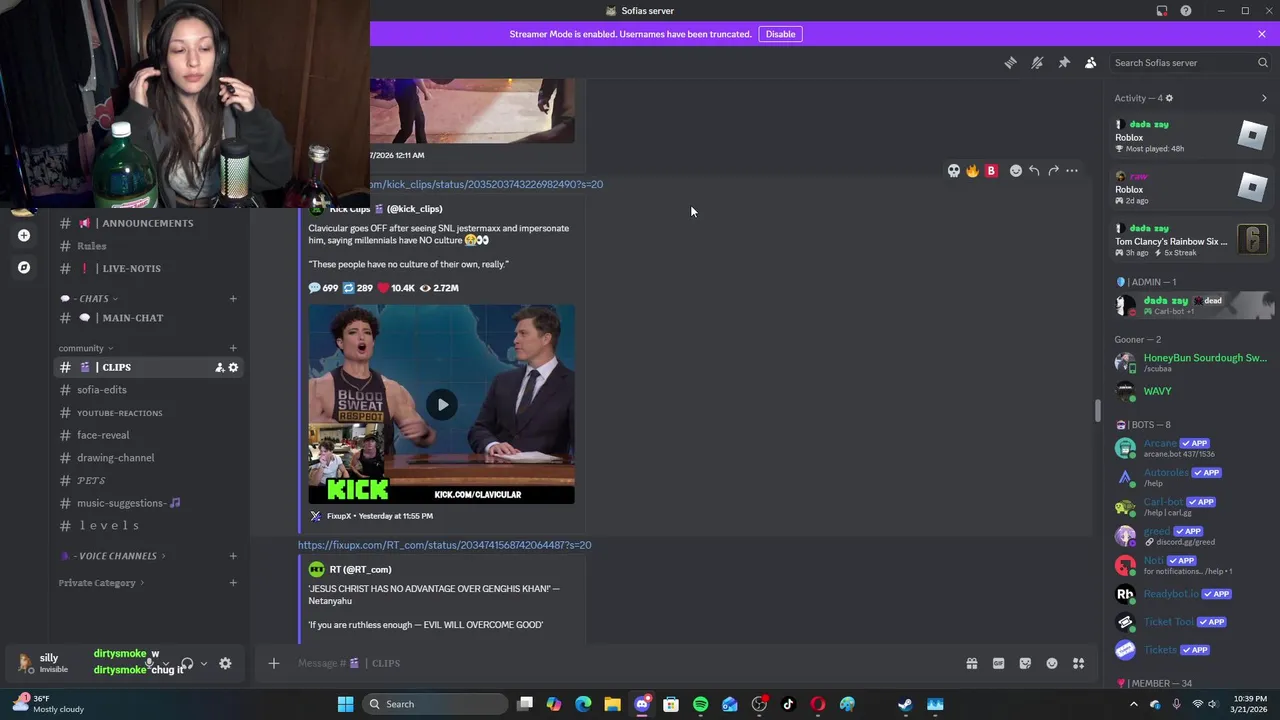Open the sofia-edits channel

coord(150,390)
